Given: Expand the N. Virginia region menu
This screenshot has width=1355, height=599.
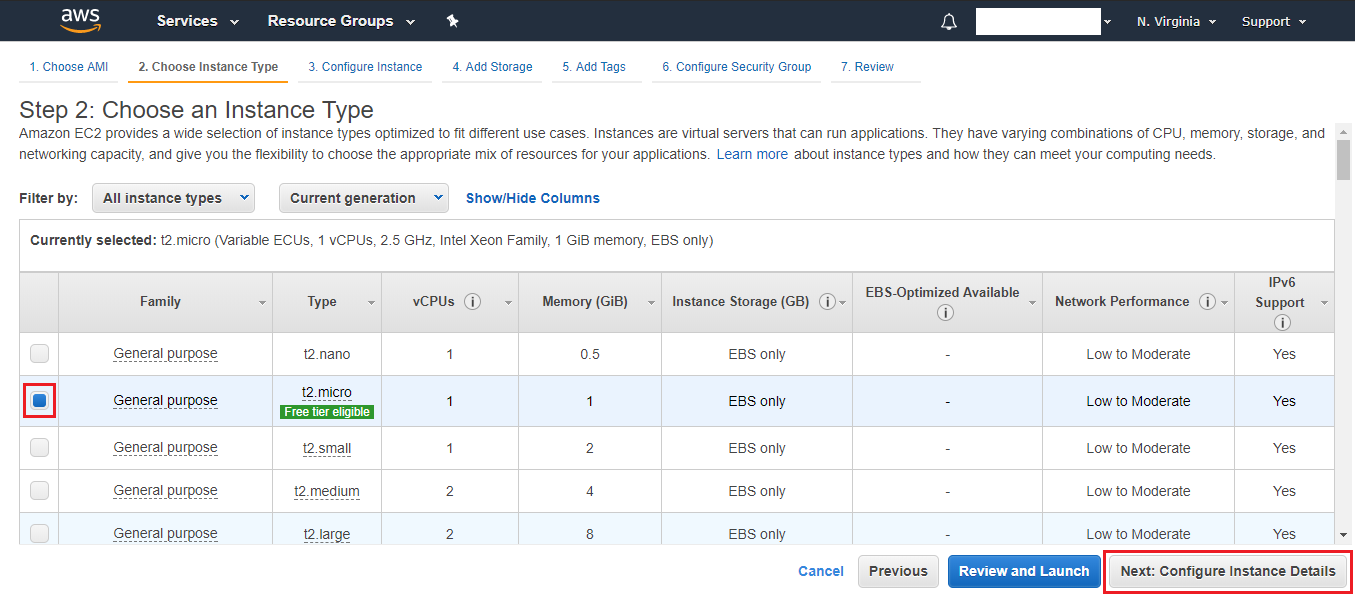Looking at the screenshot, I should [x=1176, y=21].
